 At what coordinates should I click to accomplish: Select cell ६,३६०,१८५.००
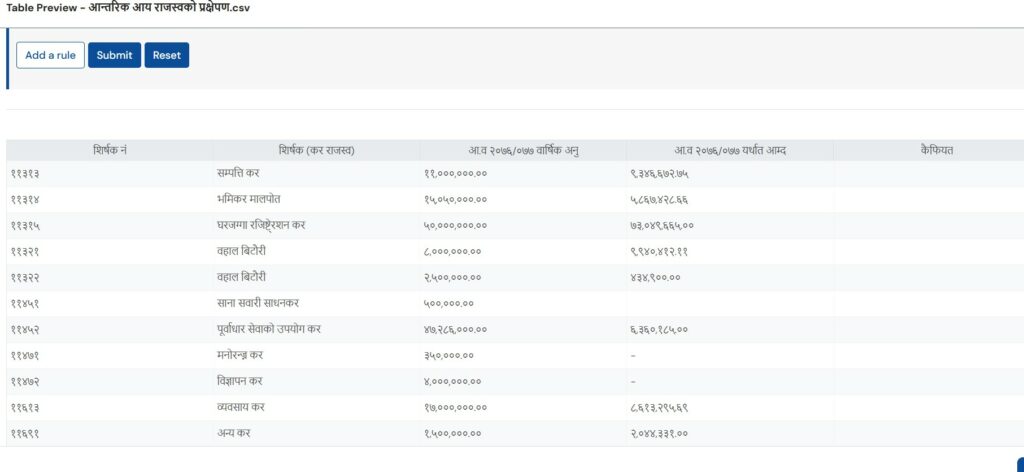(x=729, y=330)
